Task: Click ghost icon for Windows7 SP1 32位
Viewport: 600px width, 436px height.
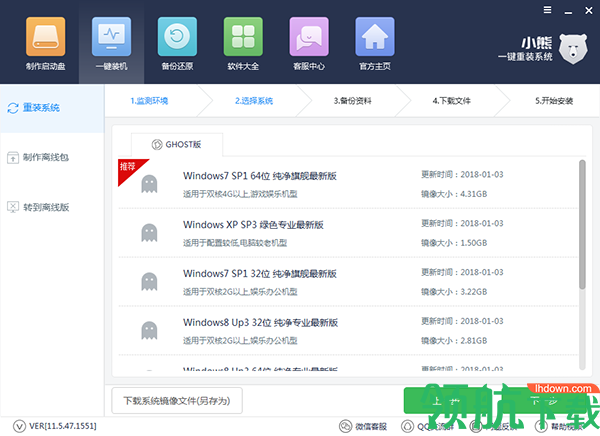Action: pos(149,282)
